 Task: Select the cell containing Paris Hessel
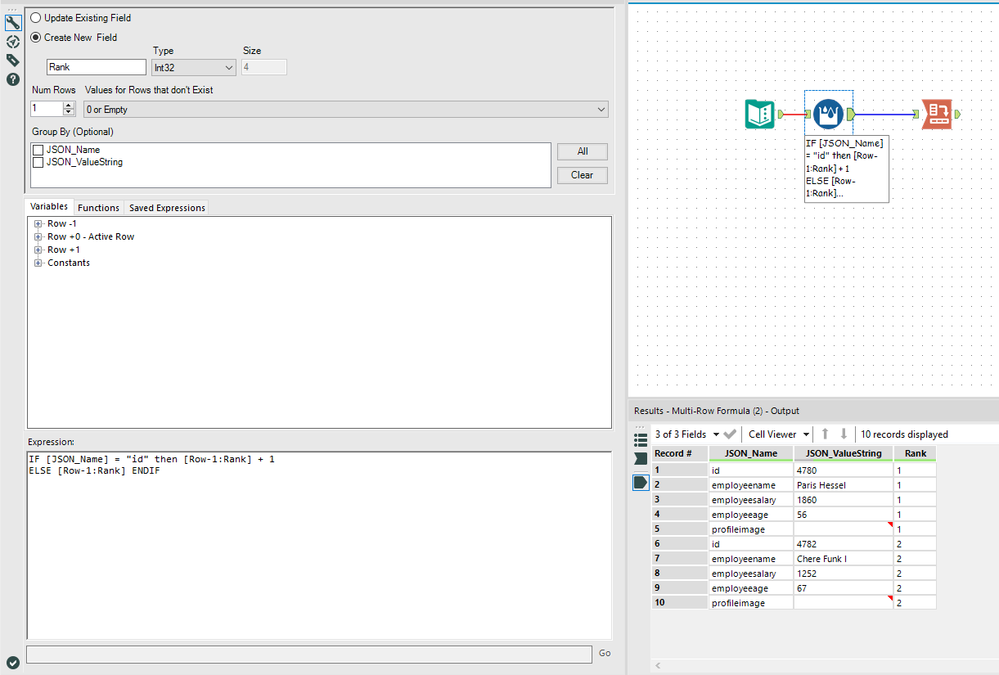coord(844,485)
